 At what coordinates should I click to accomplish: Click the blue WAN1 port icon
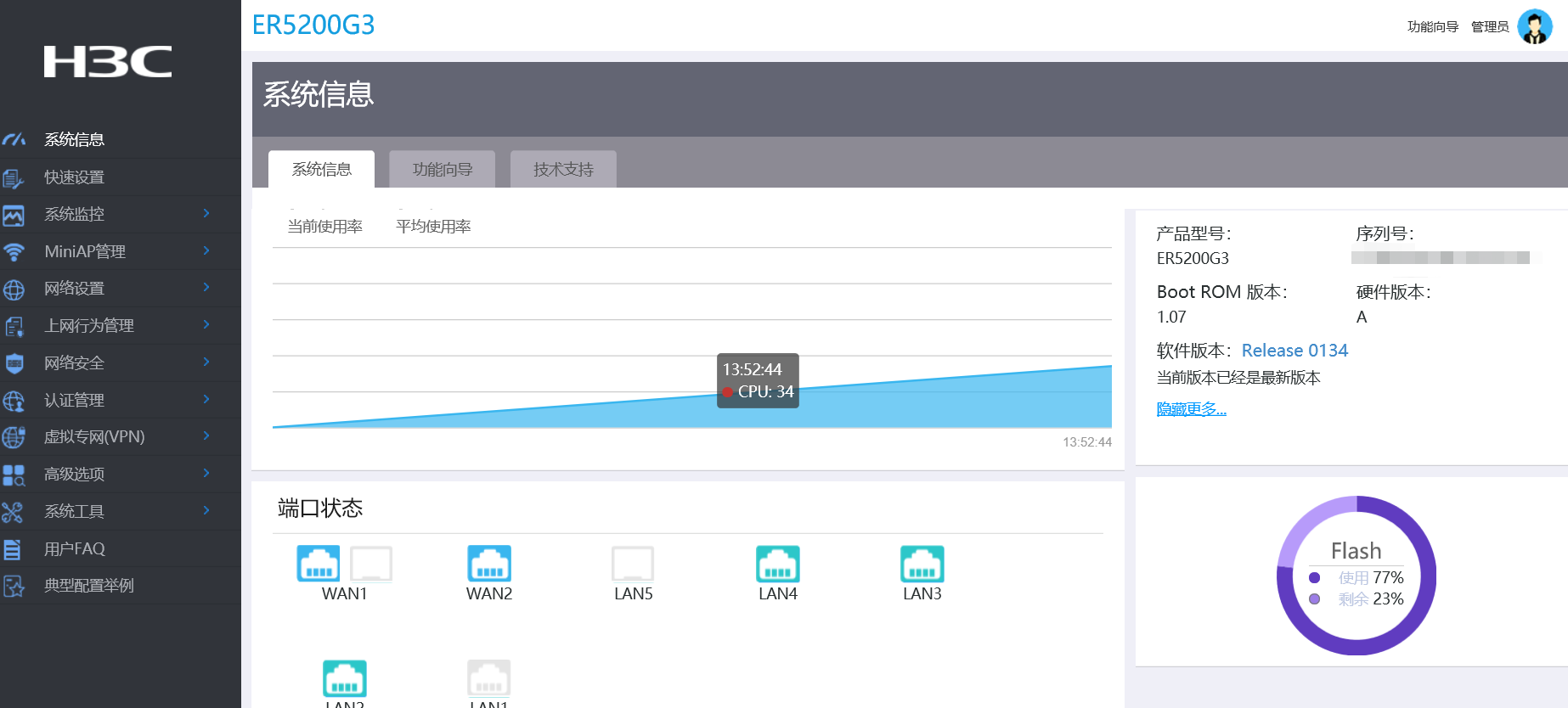[x=319, y=564]
